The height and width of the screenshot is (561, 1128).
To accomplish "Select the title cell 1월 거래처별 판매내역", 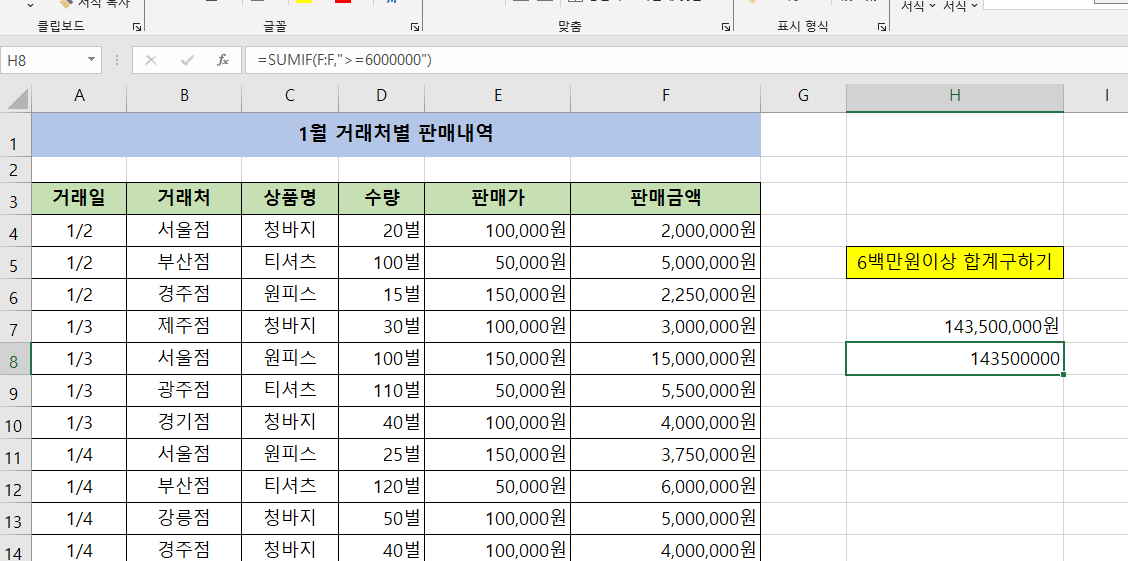I will click(396, 134).
